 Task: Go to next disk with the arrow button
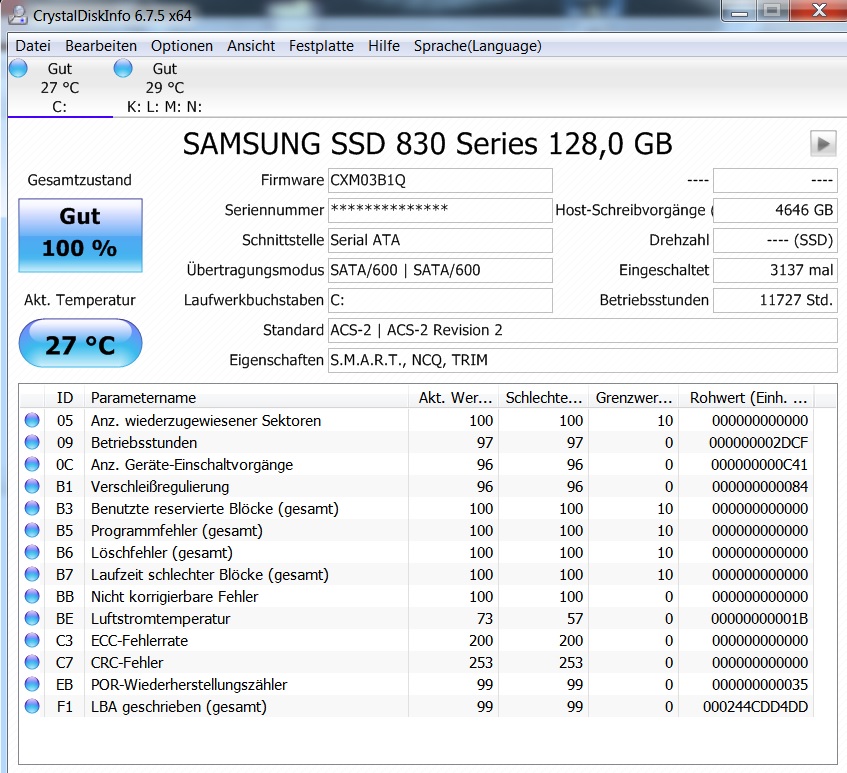click(823, 144)
